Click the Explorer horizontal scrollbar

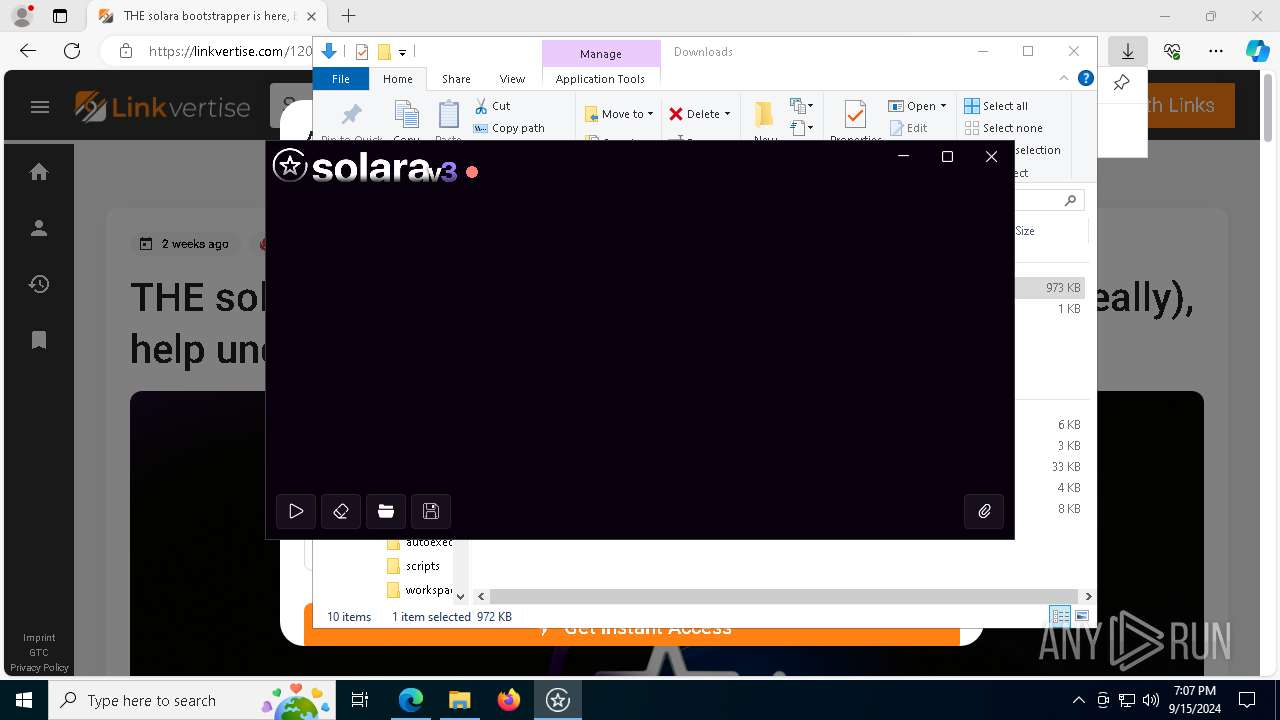pyautogui.click(x=783, y=596)
